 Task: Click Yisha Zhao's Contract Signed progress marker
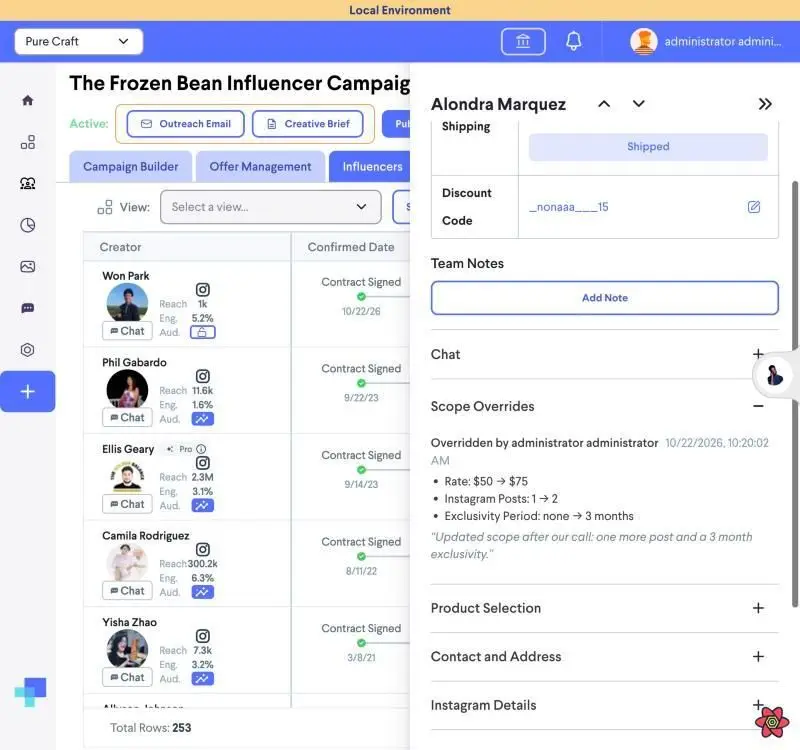pos(361,643)
